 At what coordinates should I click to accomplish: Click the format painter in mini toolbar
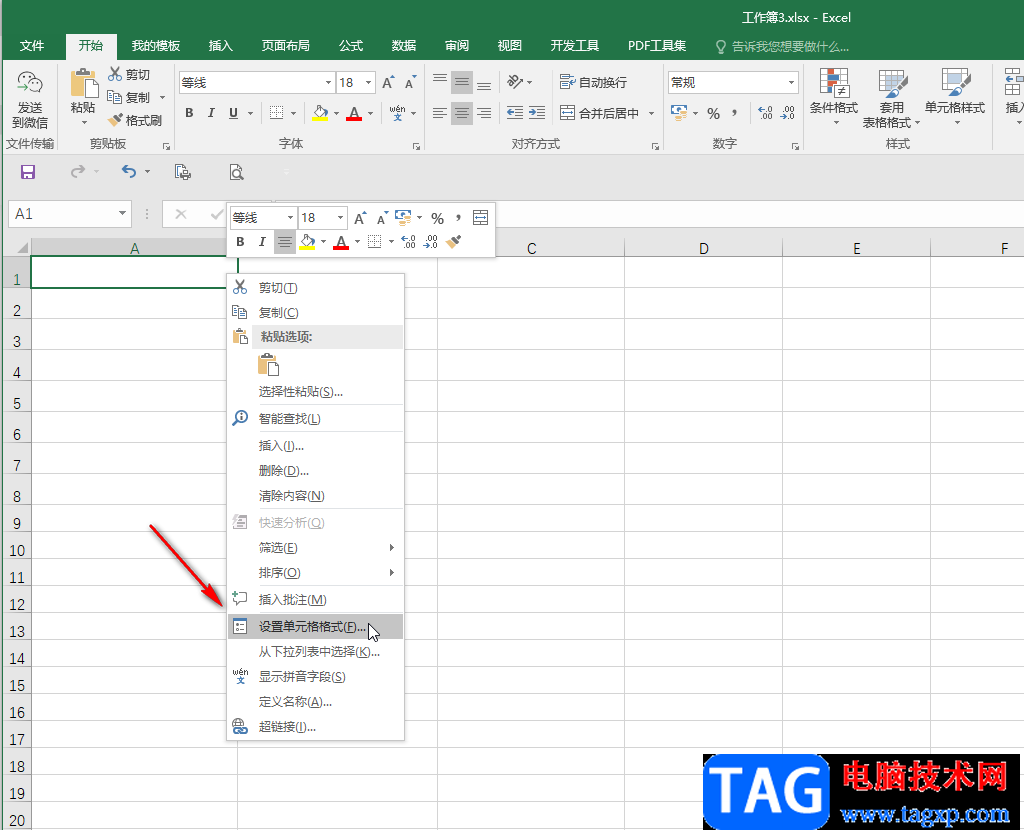click(x=454, y=242)
